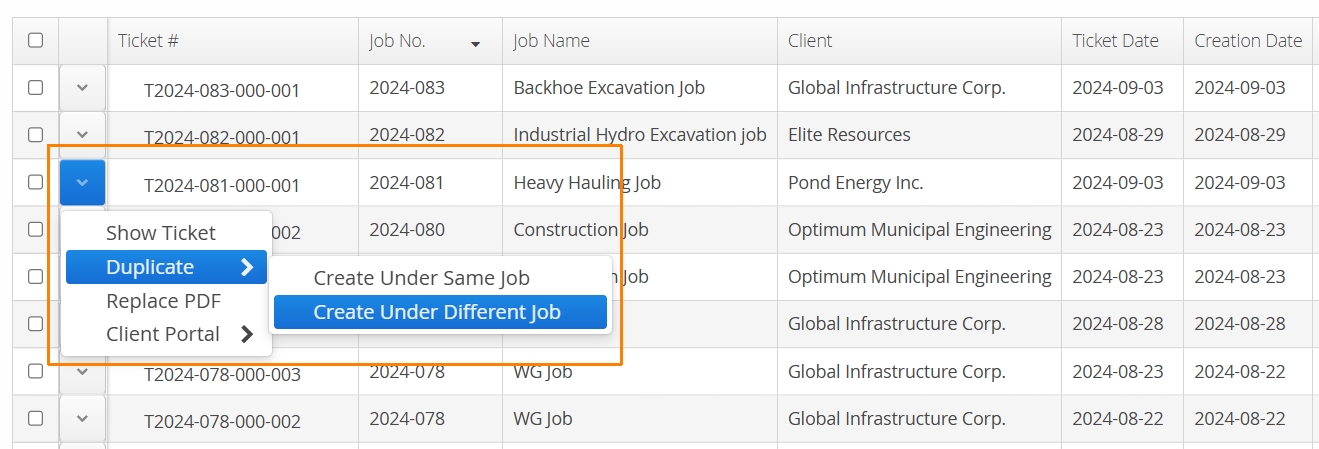Click ticket date 2024-08-28

click(1118, 324)
